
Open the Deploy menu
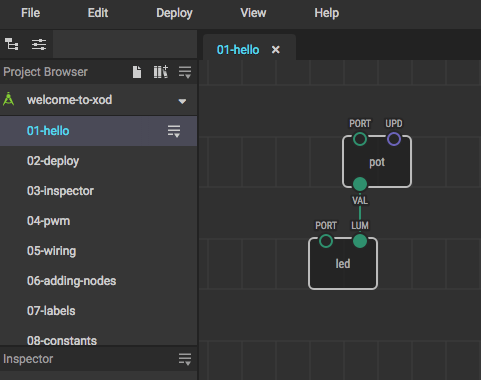[174, 13]
